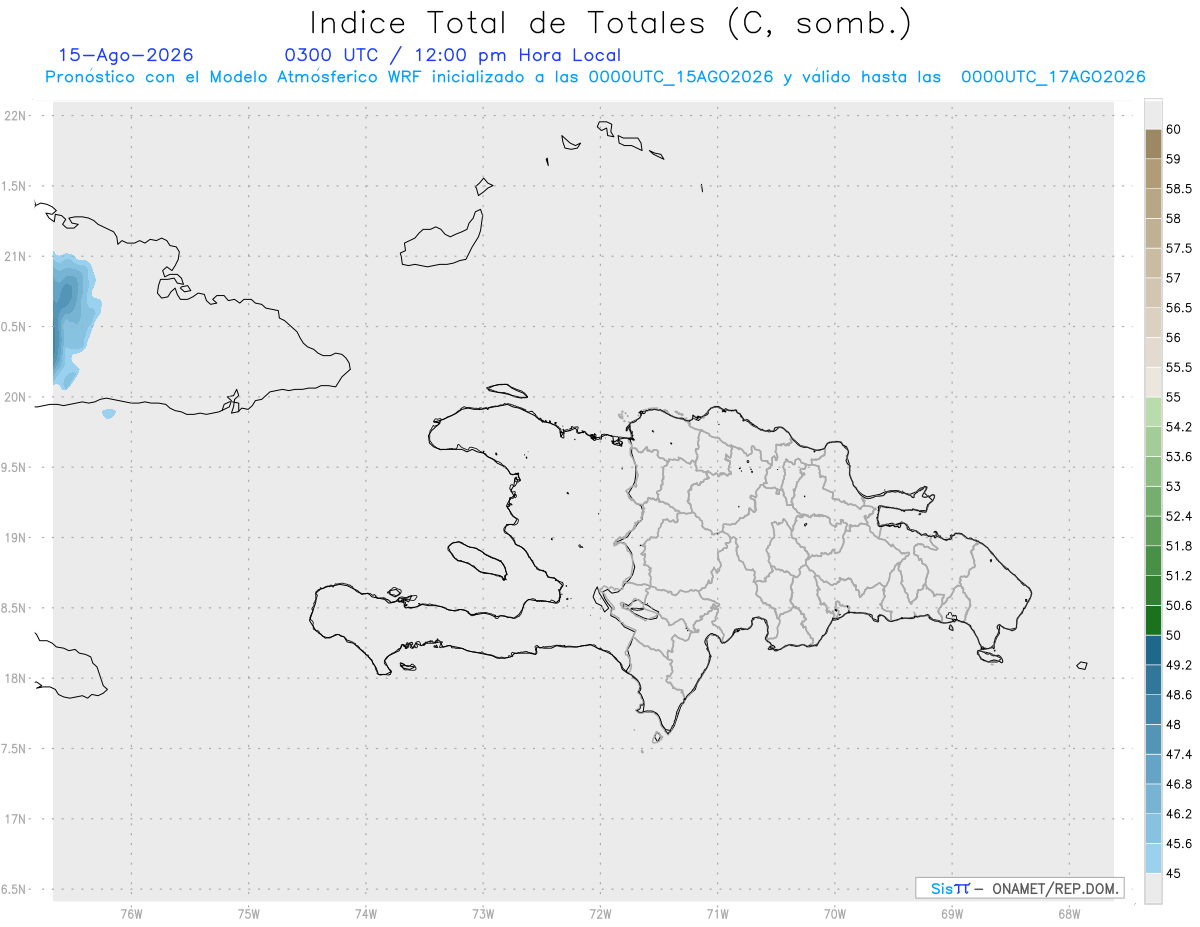Click the "18N" latitude axis label
Viewport: 1200px width, 927px height.
[17, 678]
